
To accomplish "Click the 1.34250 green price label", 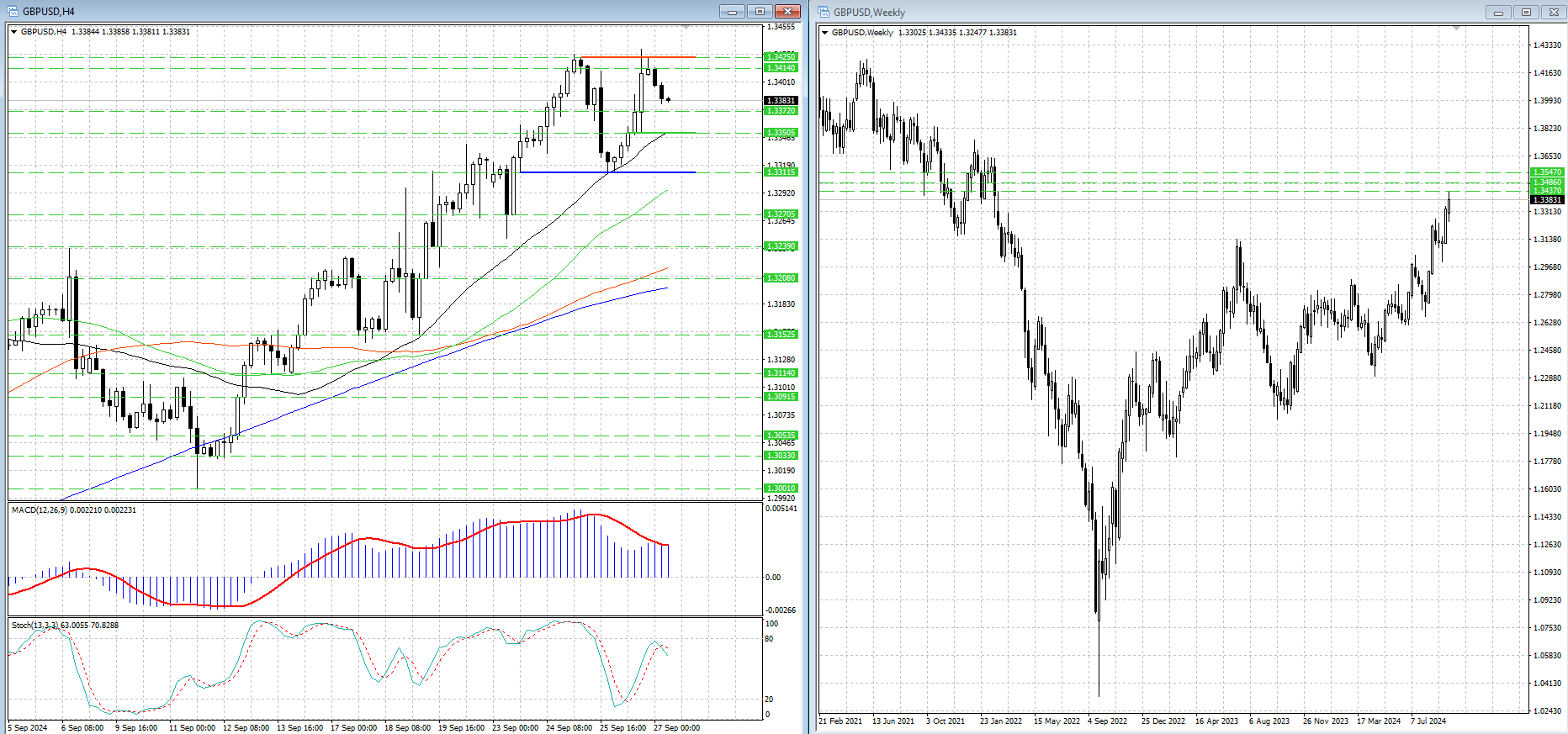I will coord(781,57).
